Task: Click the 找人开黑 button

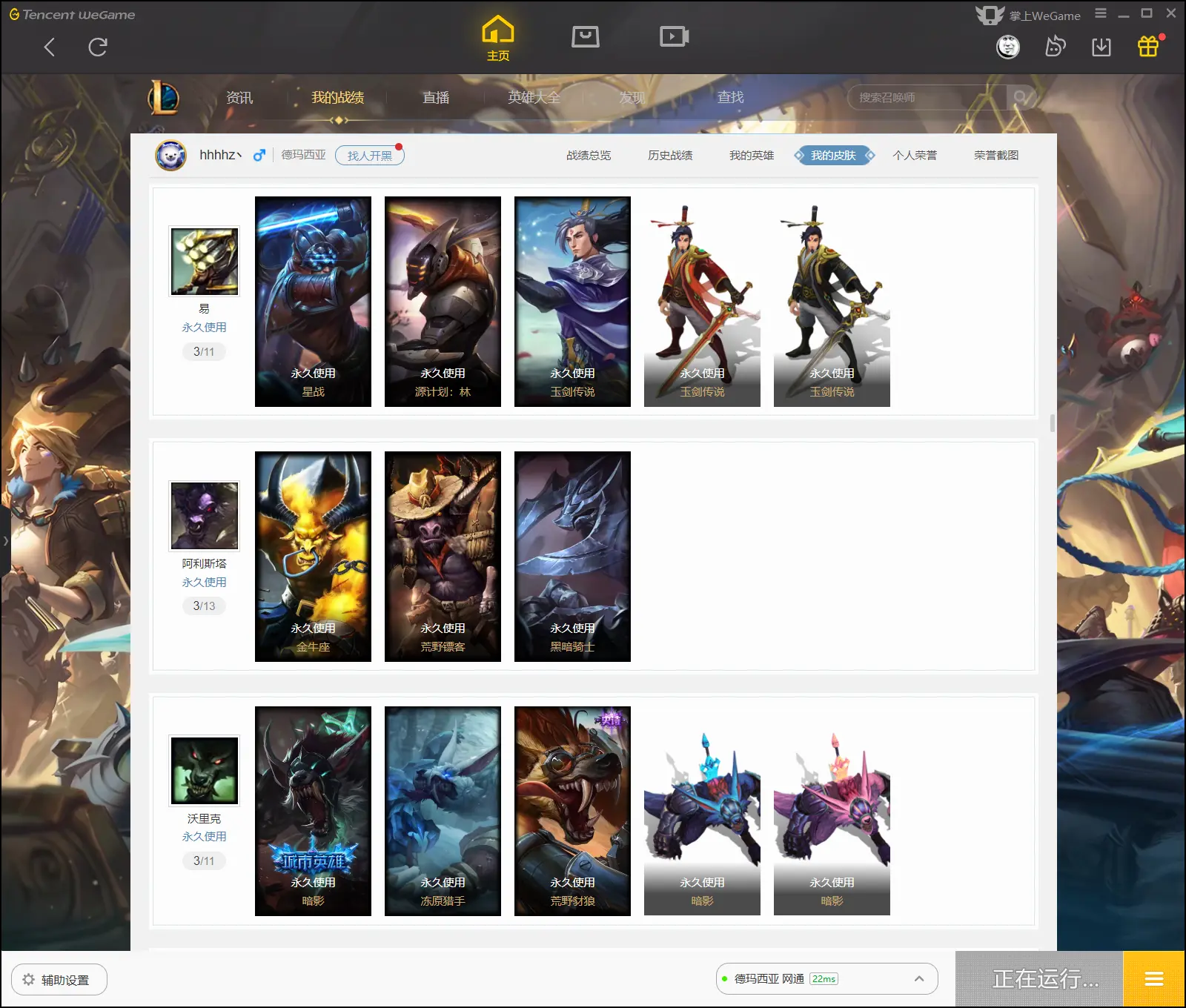Action: click(369, 156)
